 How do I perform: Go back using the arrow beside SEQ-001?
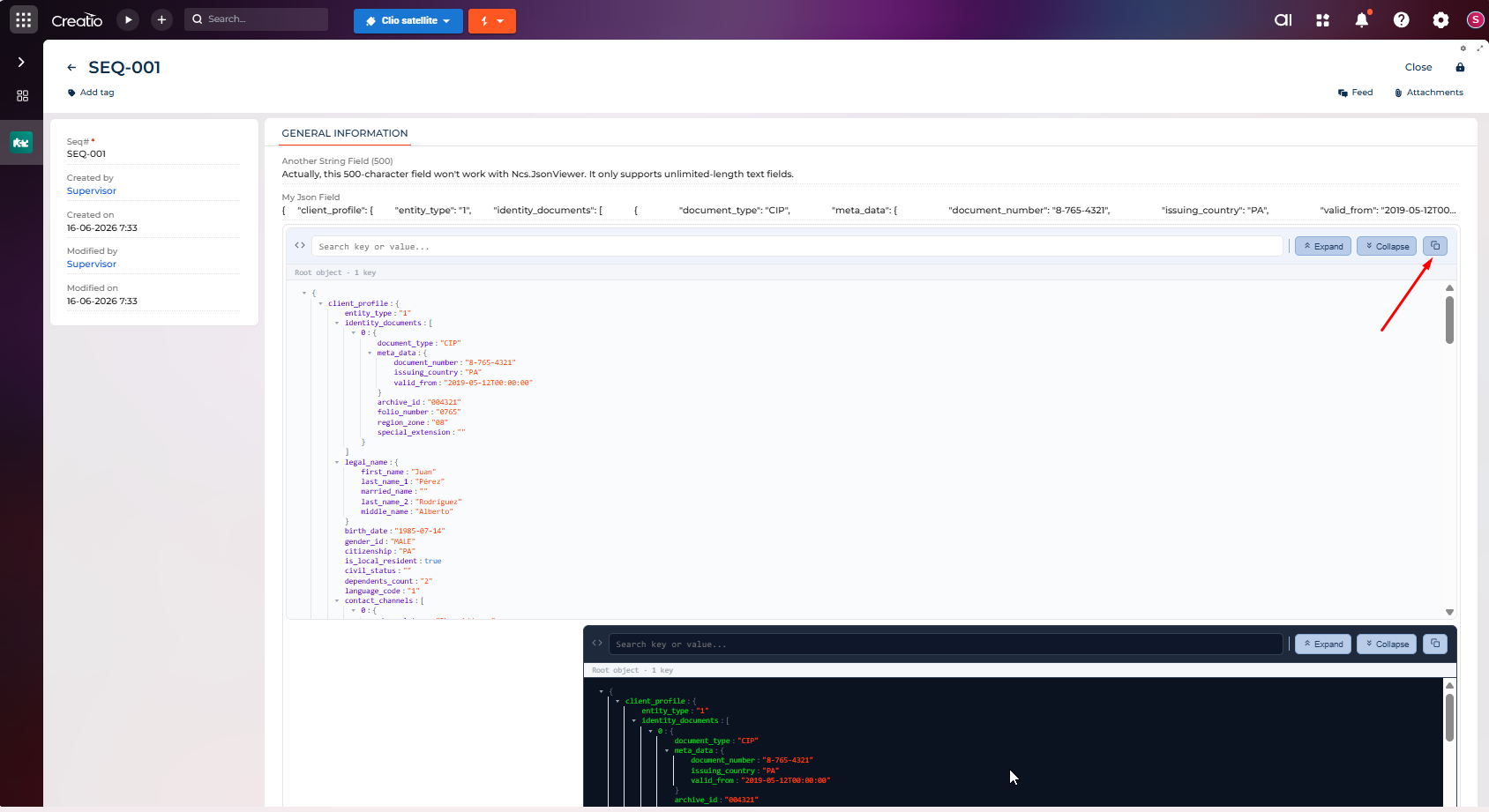(x=71, y=67)
